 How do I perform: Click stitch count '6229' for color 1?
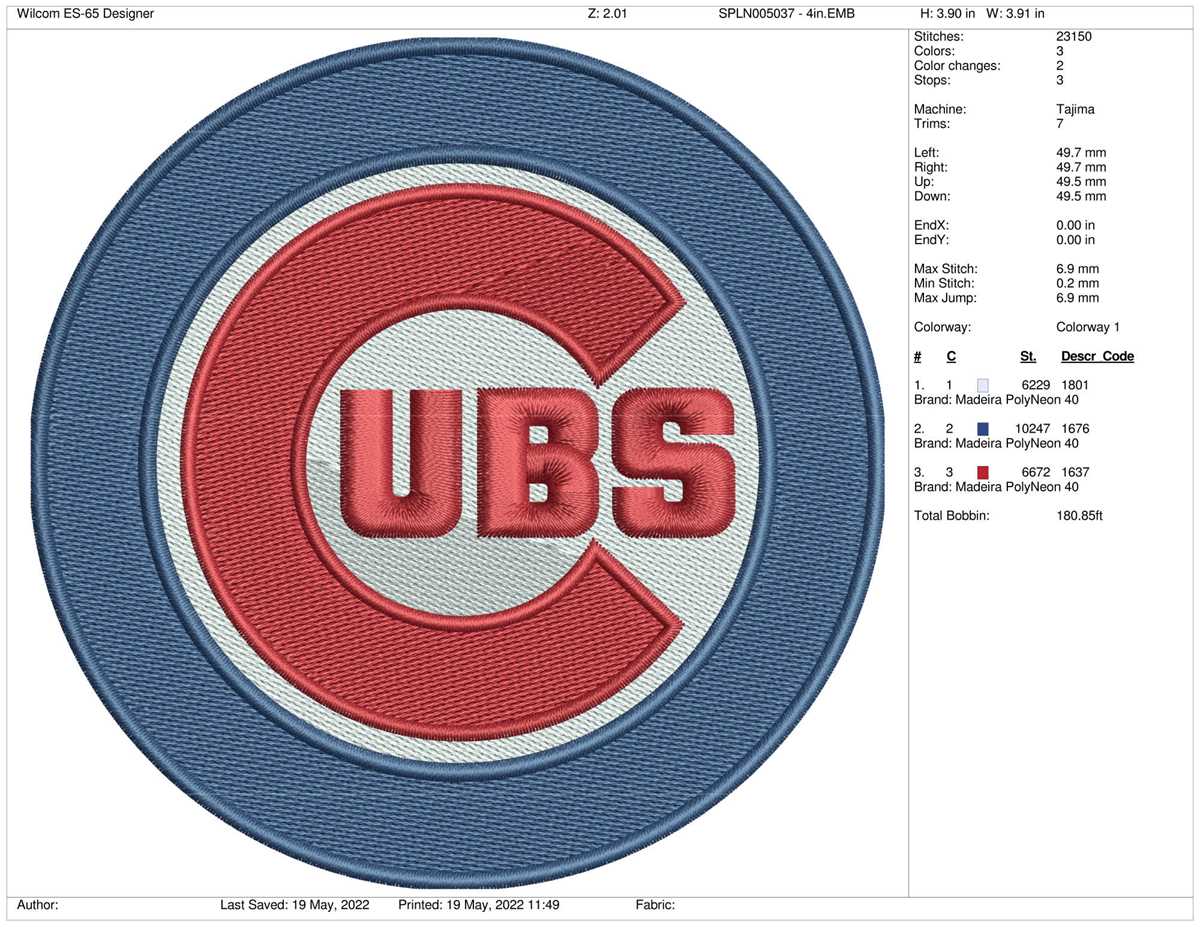click(1036, 385)
